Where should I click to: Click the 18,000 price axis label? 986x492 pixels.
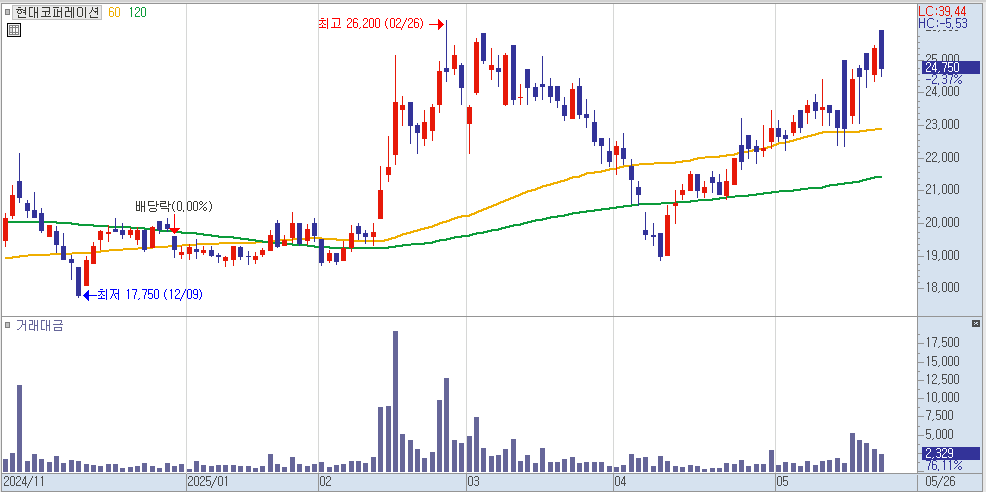941,288
